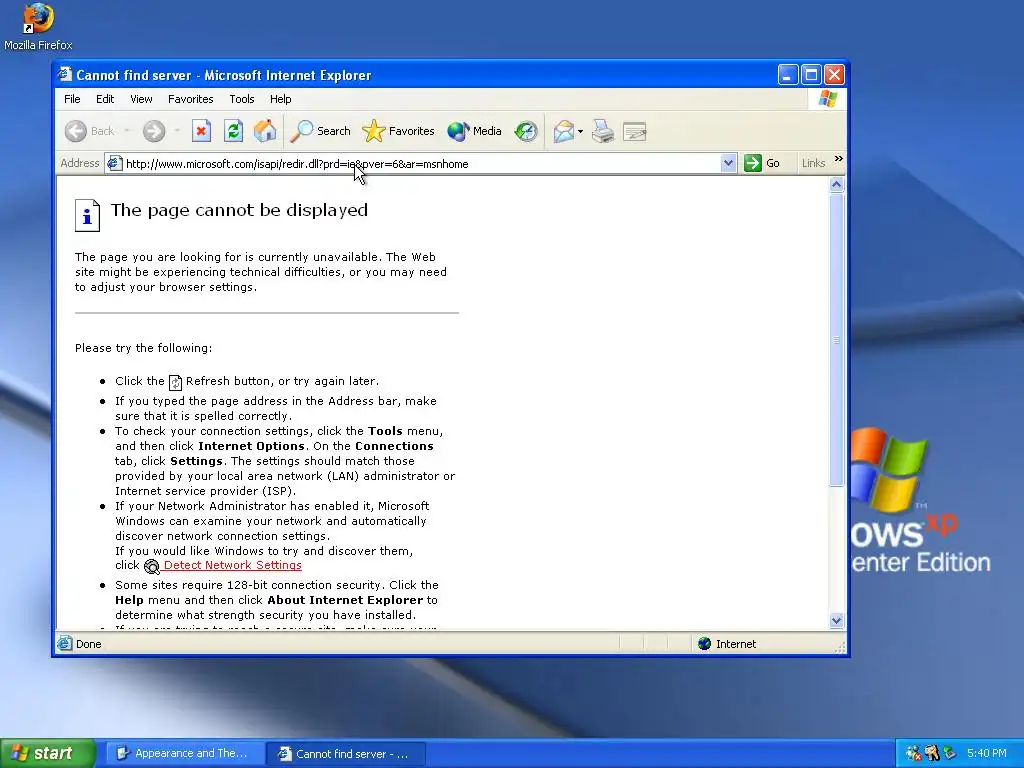Image resolution: width=1024 pixels, height=768 pixels.
Task: Click the 5:40 PM taskbar clock
Action: [x=987, y=754]
